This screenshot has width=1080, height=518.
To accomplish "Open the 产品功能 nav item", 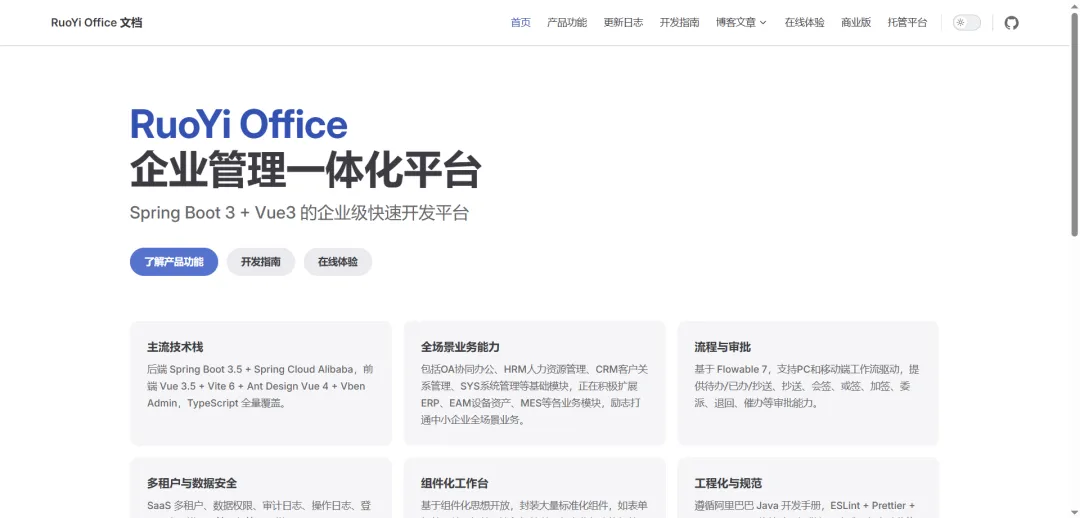I will pyautogui.click(x=567, y=23).
